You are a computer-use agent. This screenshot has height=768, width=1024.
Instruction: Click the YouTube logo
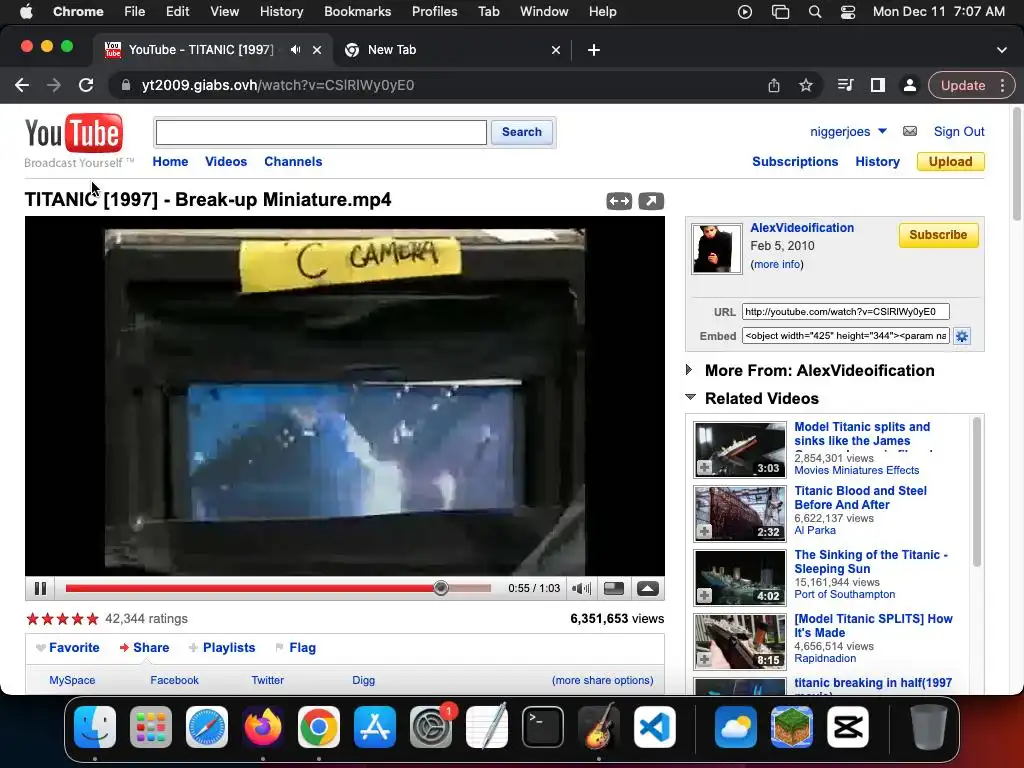74,133
